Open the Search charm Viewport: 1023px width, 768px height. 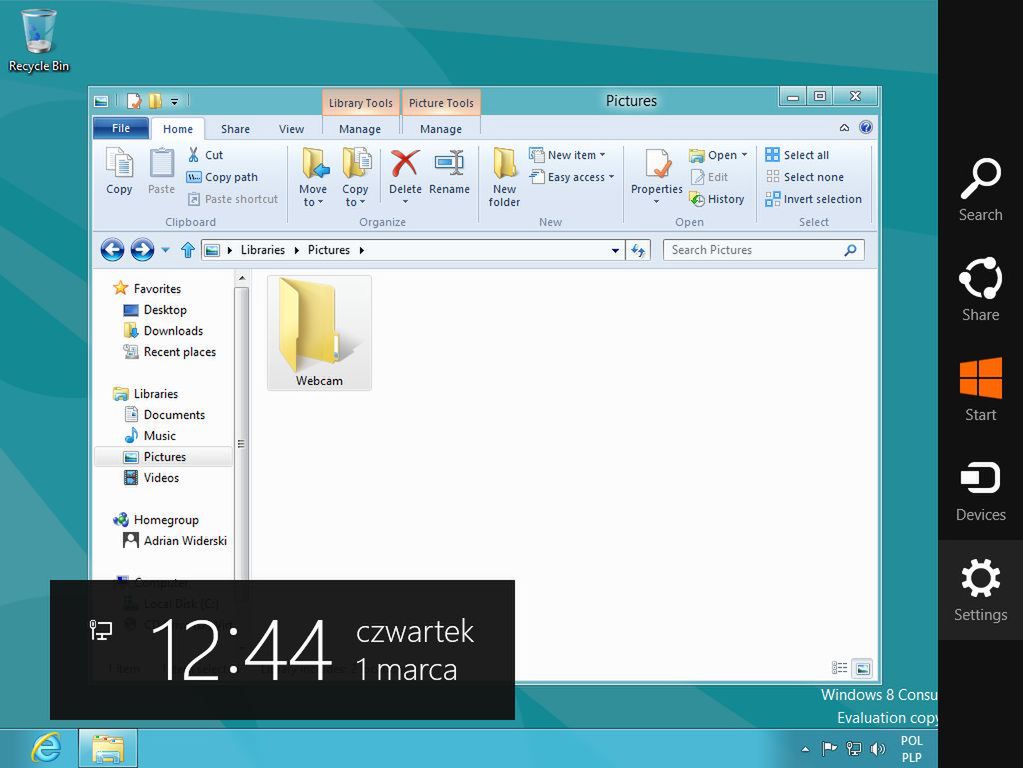click(x=981, y=190)
